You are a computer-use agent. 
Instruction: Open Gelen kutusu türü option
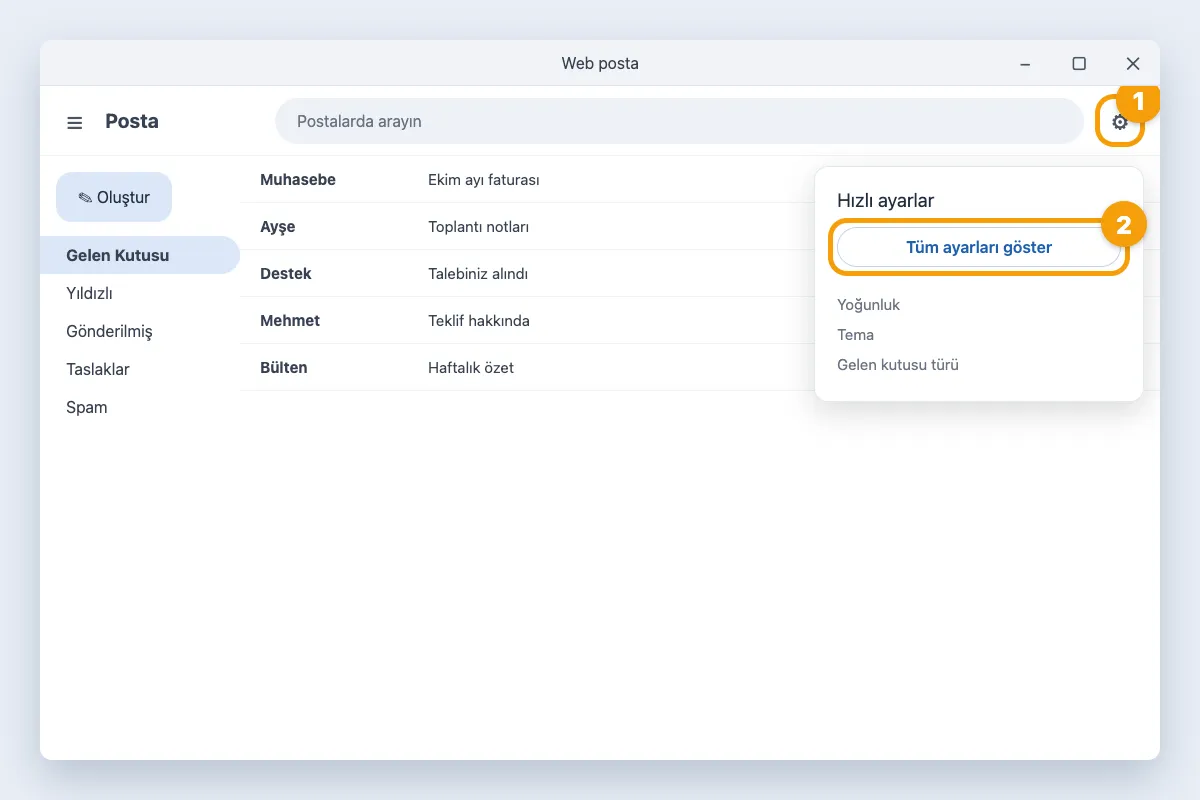coord(898,365)
